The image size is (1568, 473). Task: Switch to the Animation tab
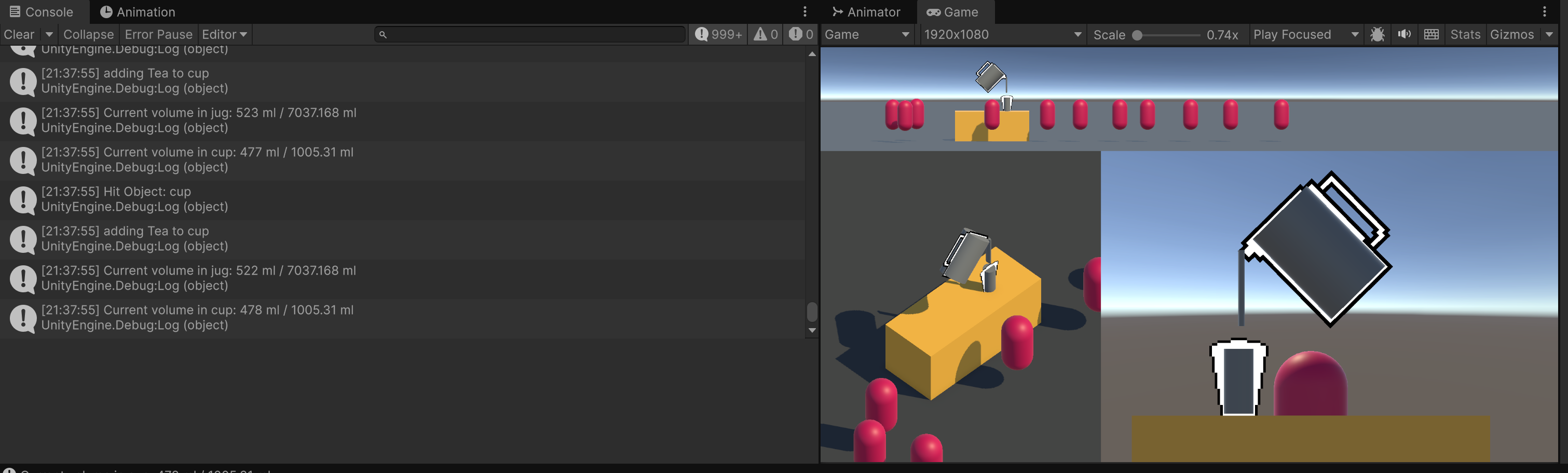pos(138,12)
